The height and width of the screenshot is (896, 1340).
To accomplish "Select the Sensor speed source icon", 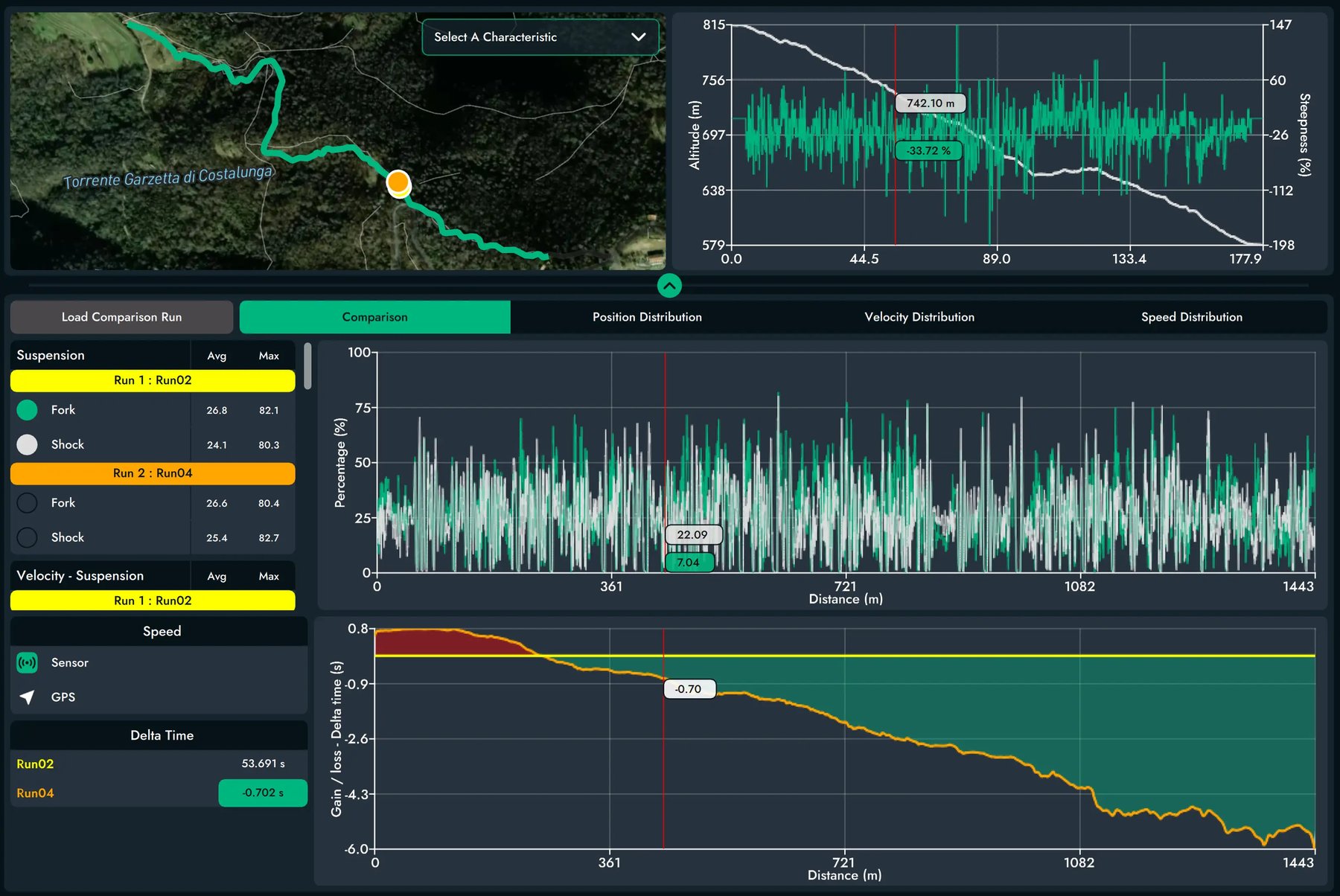I will (x=27, y=662).
